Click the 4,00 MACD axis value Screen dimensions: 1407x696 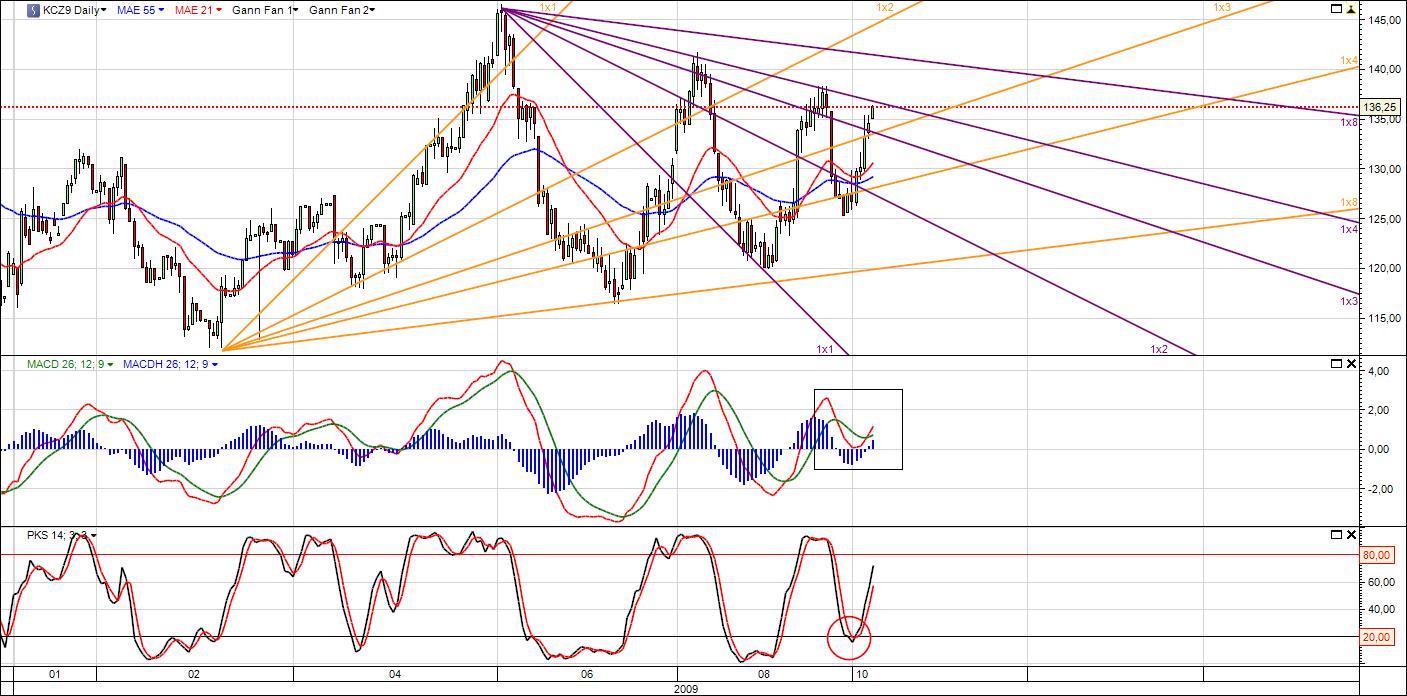(1378, 371)
